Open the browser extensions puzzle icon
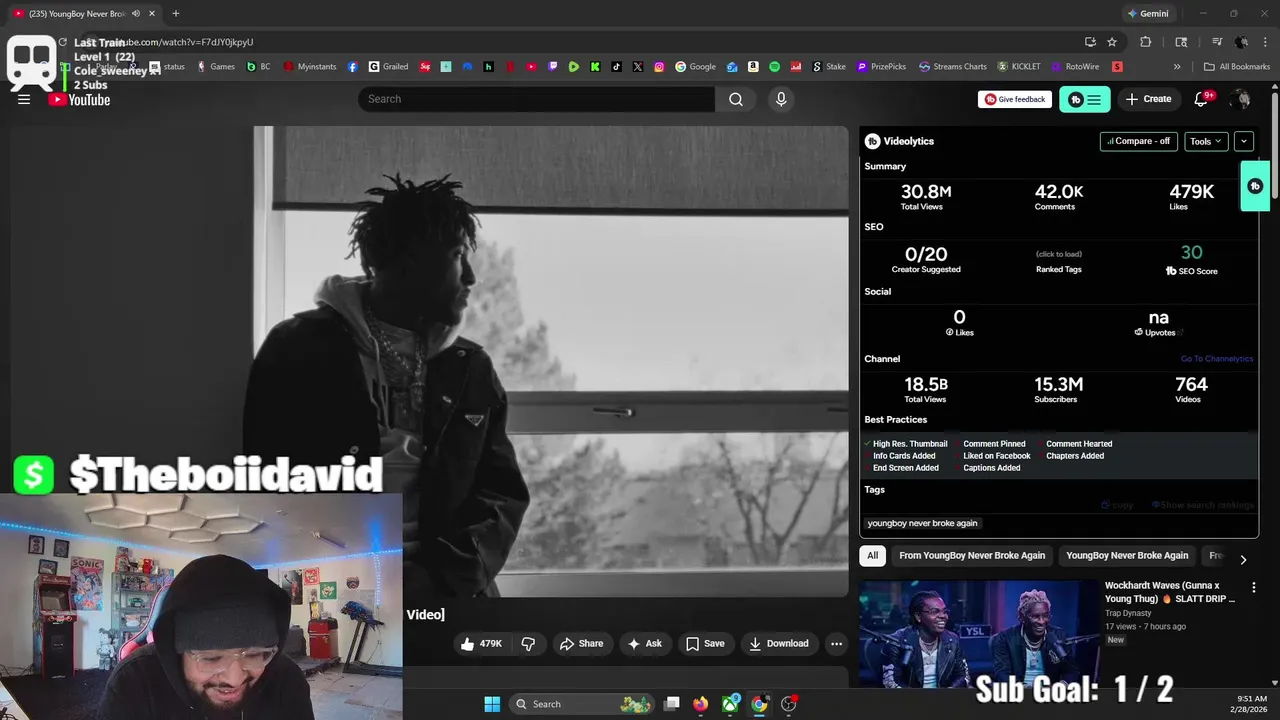The width and height of the screenshot is (1280, 720). pos(1146,42)
